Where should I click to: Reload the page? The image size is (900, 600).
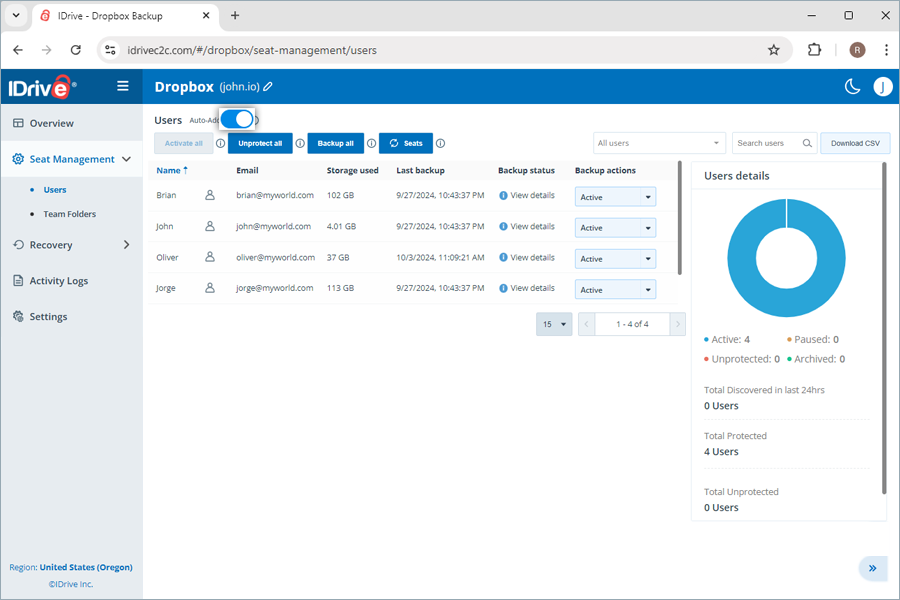pos(76,50)
